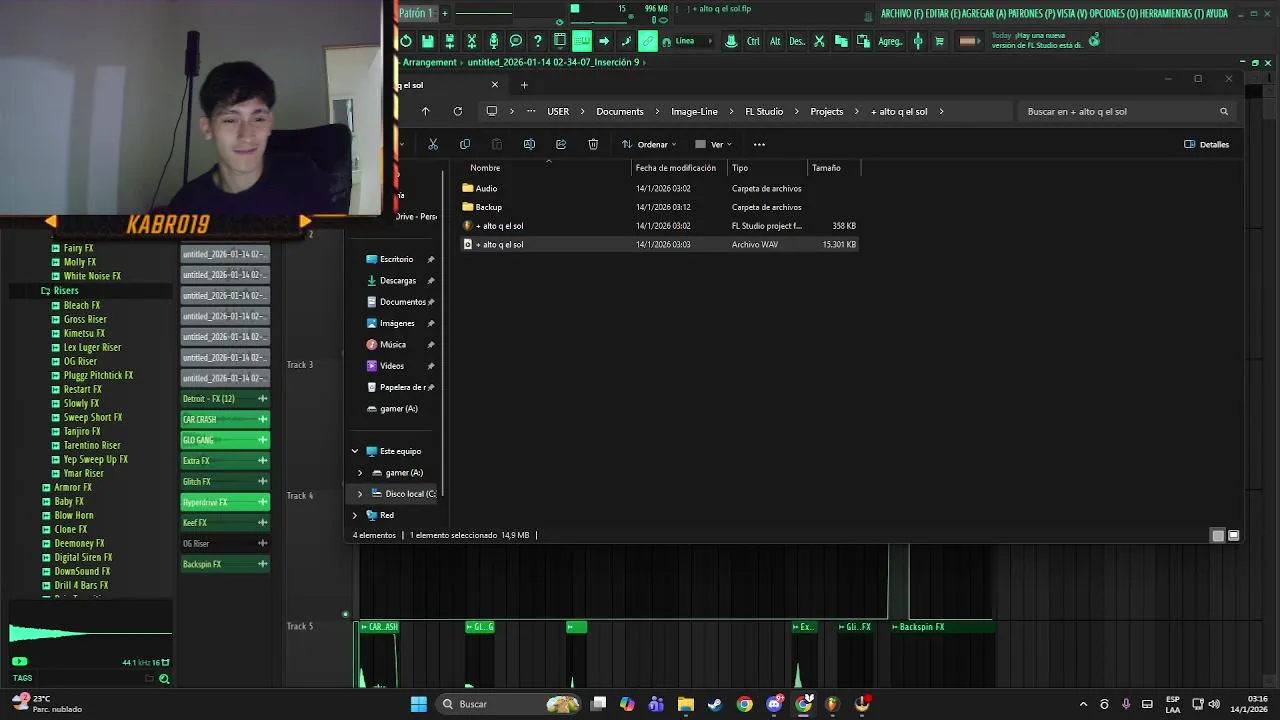
Task: Select the '+ alto q el sol' WAV file
Action: 660,244
